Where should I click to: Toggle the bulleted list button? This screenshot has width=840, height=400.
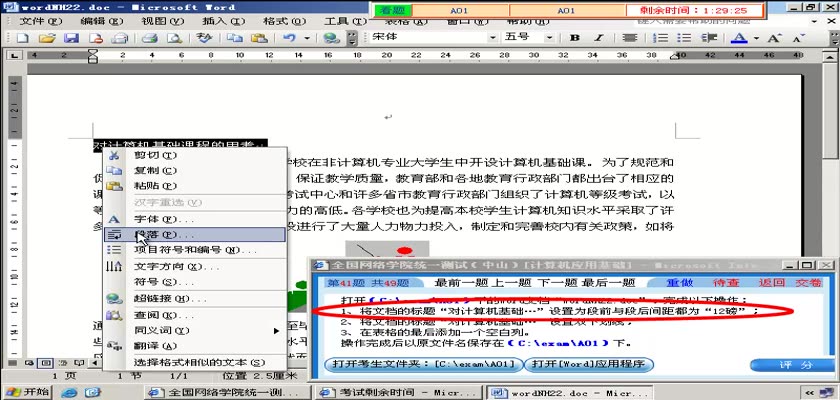click(684, 38)
